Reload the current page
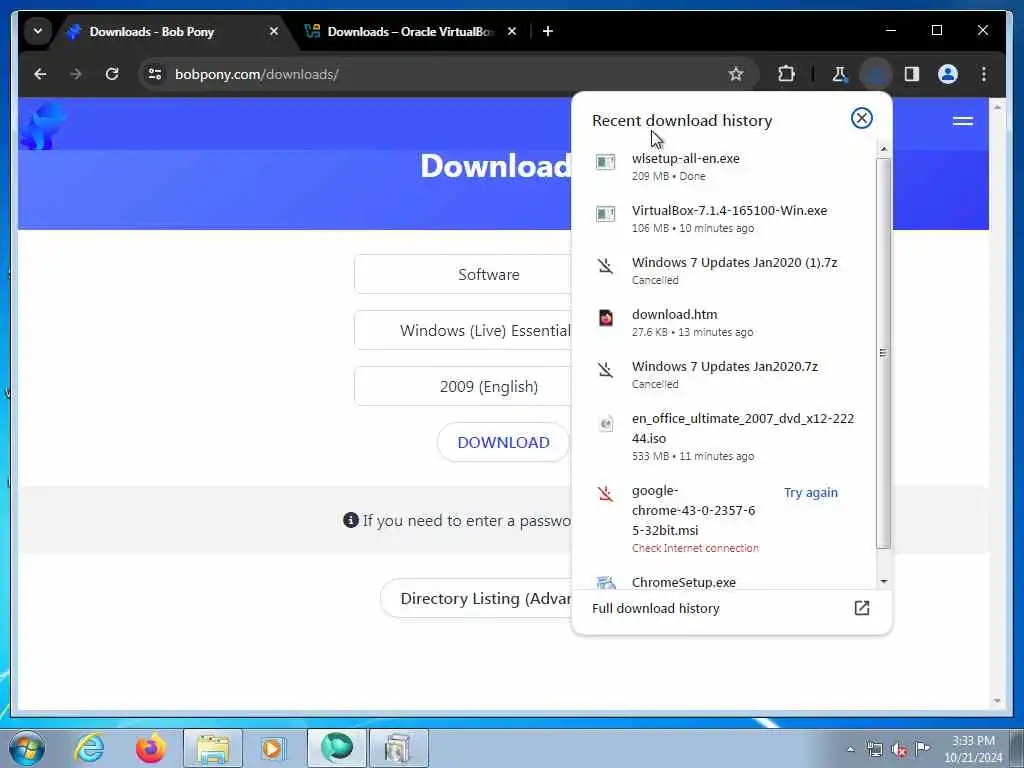 [x=112, y=74]
